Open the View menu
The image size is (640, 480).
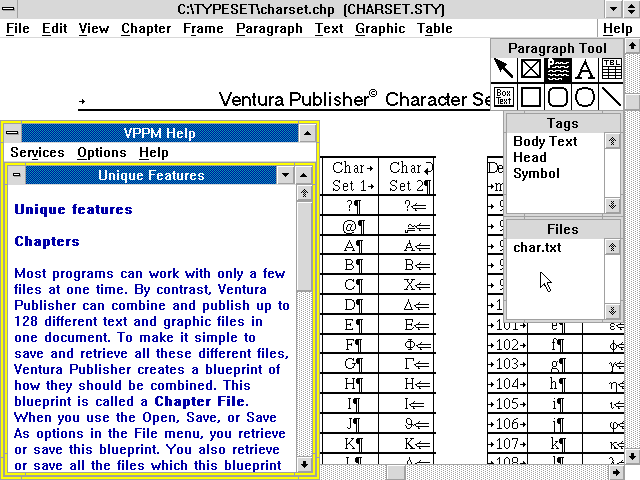[x=94, y=29]
